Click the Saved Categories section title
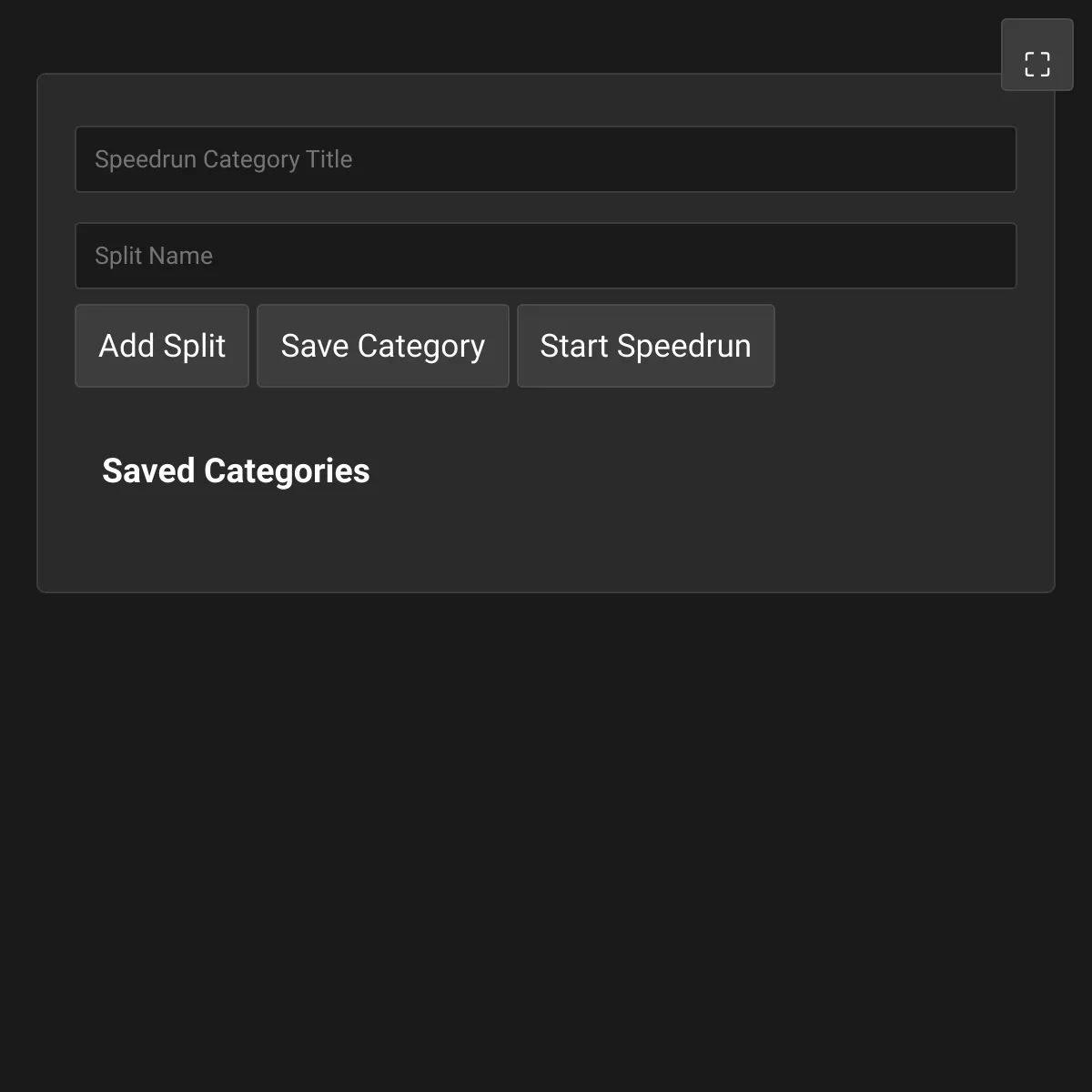This screenshot has width=1092, height=1092. pyautogui.click(x=236, y=471)
